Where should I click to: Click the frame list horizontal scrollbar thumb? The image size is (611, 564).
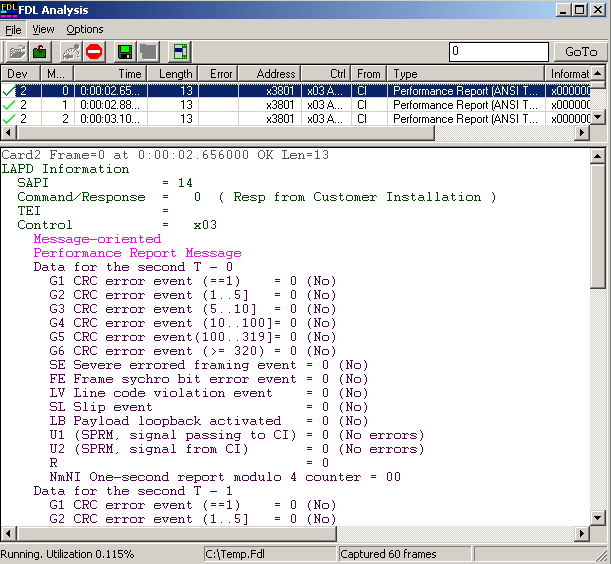coord(225,133)
